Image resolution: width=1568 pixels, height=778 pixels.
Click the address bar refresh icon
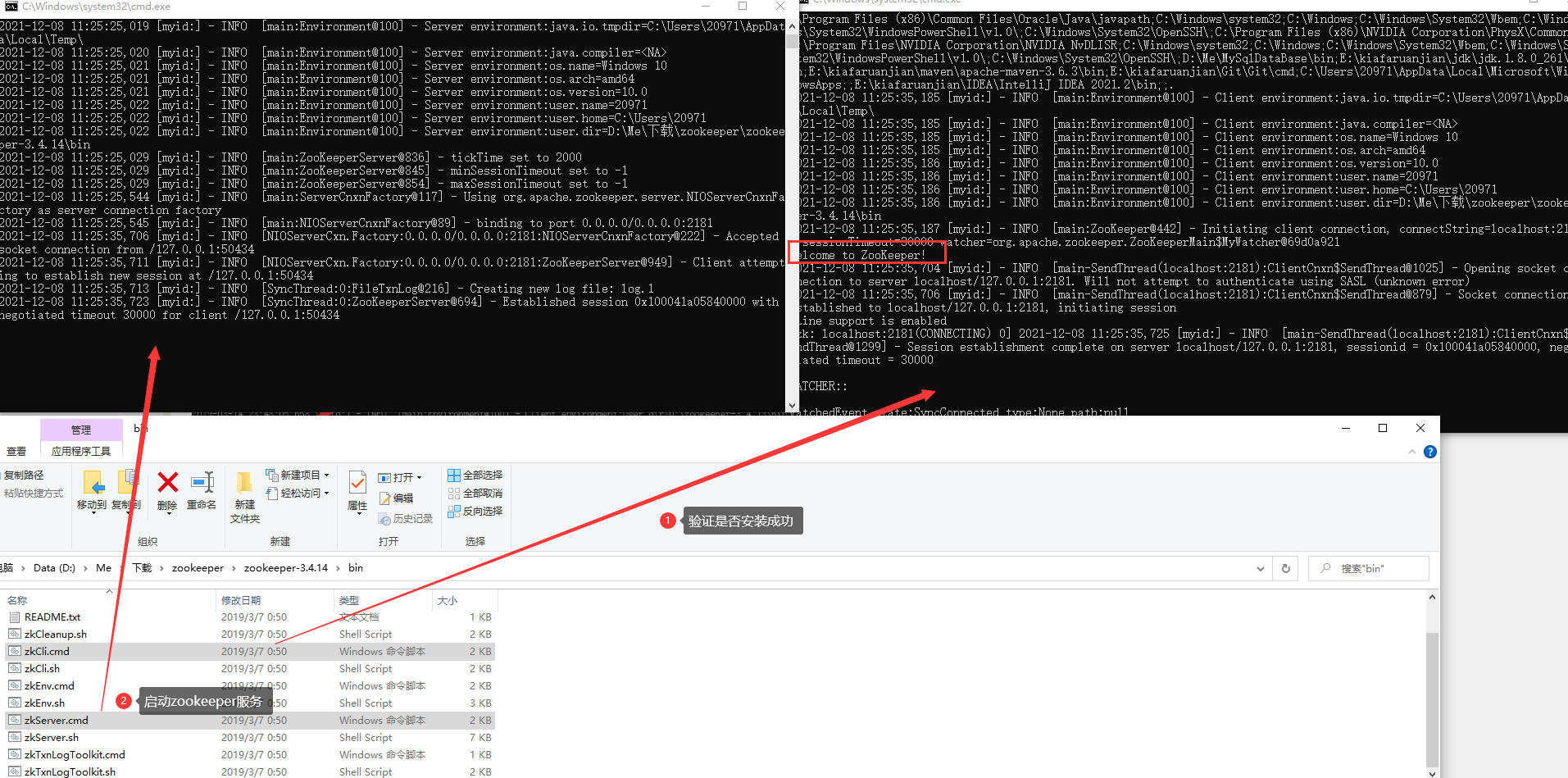pos(1284,567)
